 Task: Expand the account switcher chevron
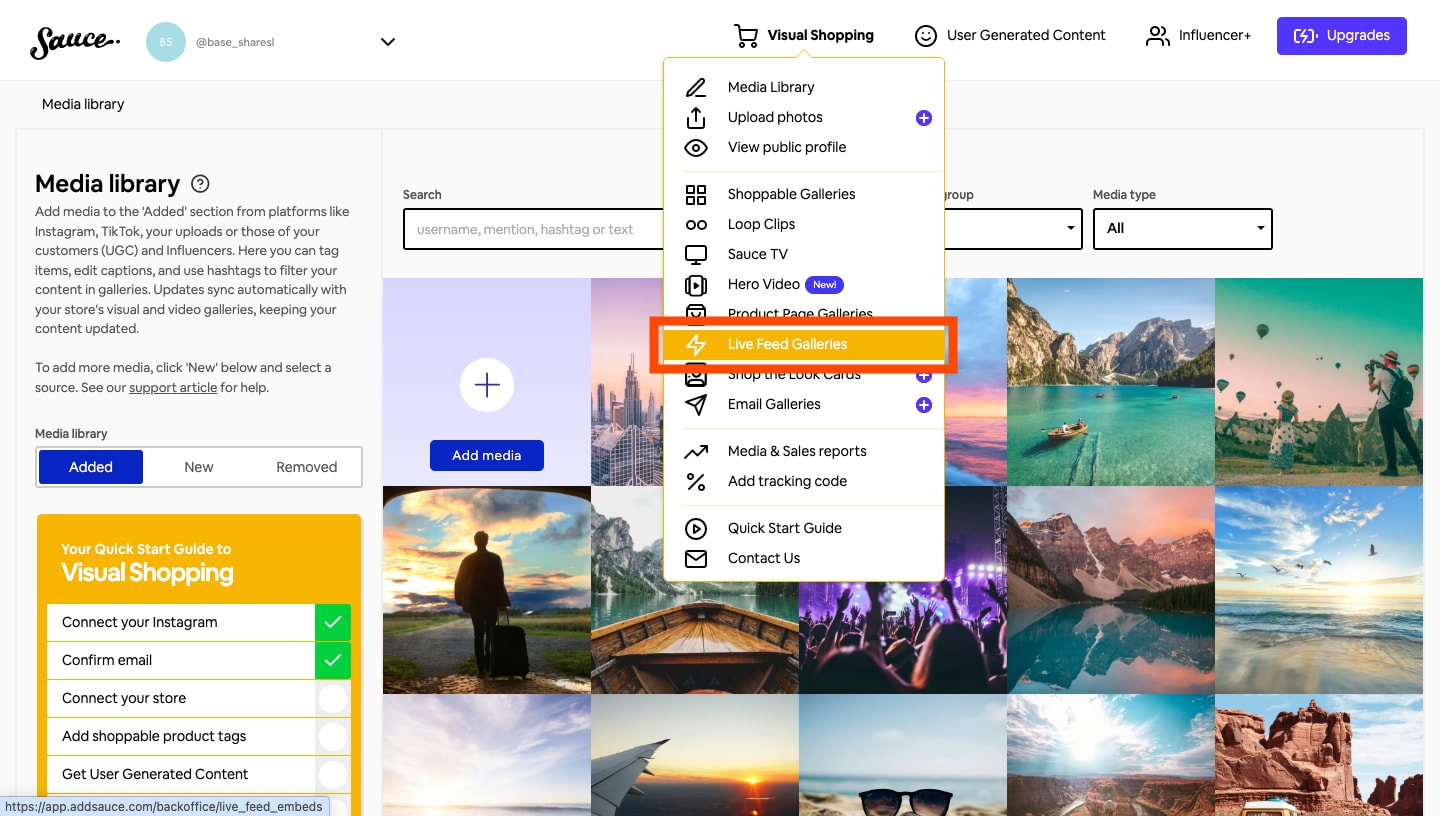pyautogui.click(x=388, y=42)
